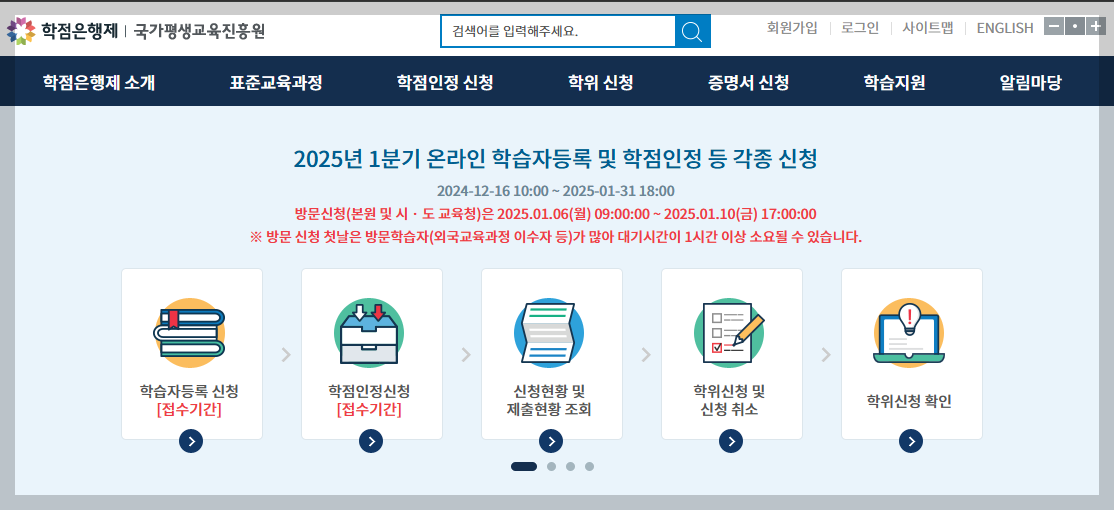
Task: Click the folded document icon for 신청현황
Action: pyautogui.click(x=548, y=332)
